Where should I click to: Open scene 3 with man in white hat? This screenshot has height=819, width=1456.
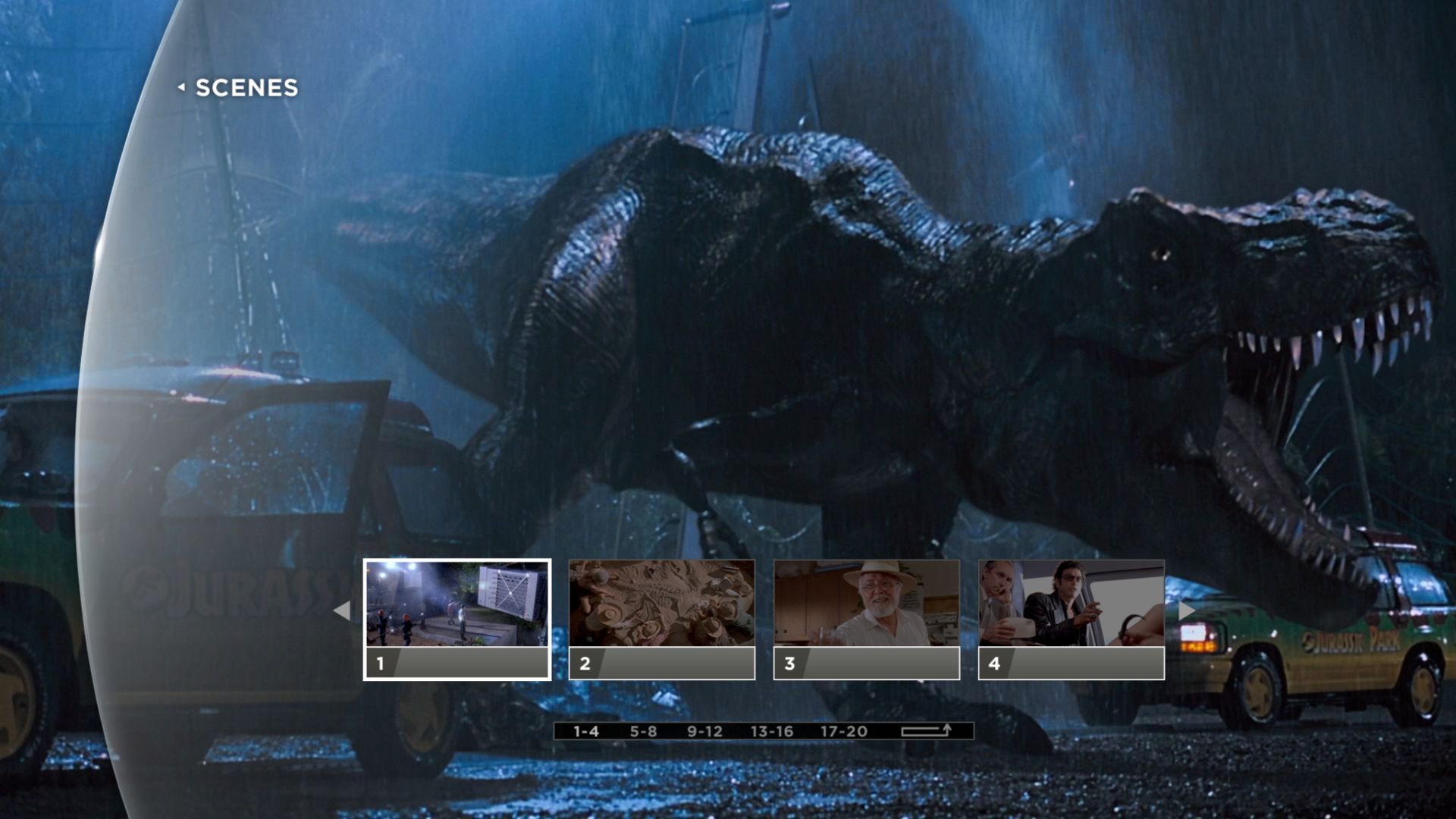pos(867,620)
